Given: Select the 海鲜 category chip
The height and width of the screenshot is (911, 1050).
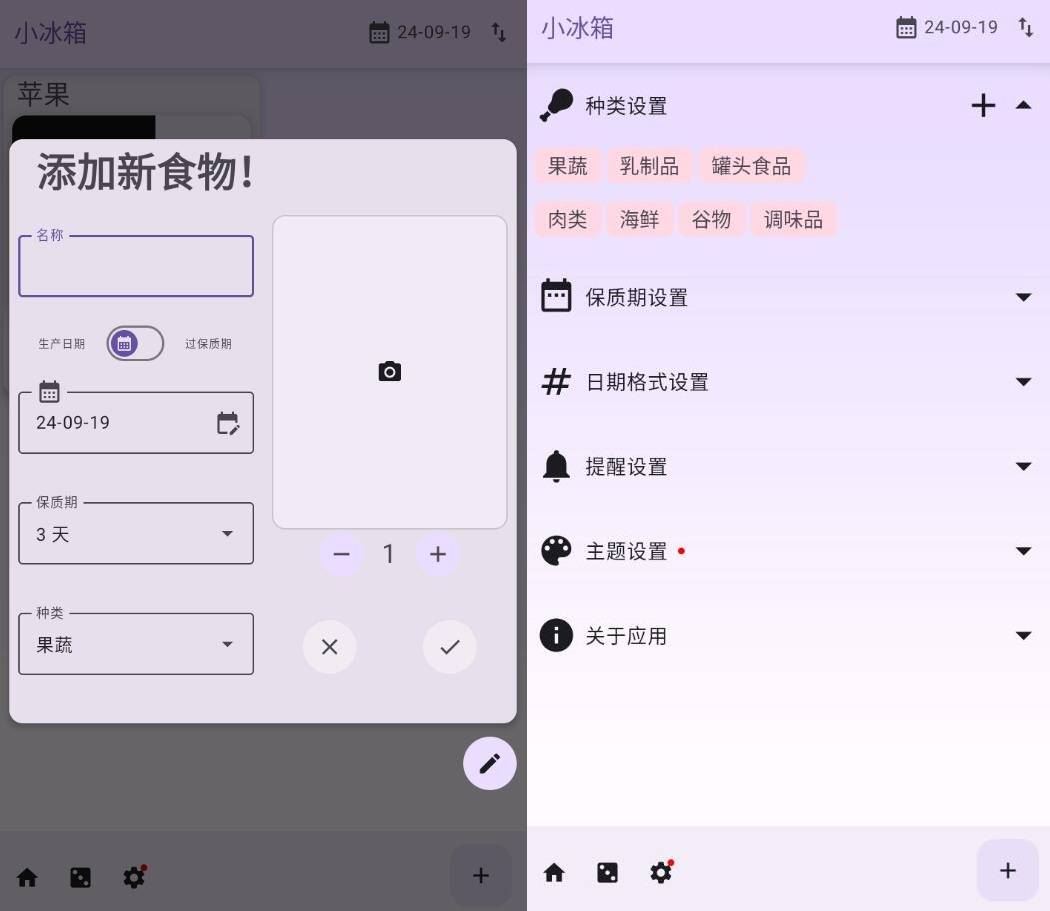Looking at the screenshot, I should coord(639,219).
